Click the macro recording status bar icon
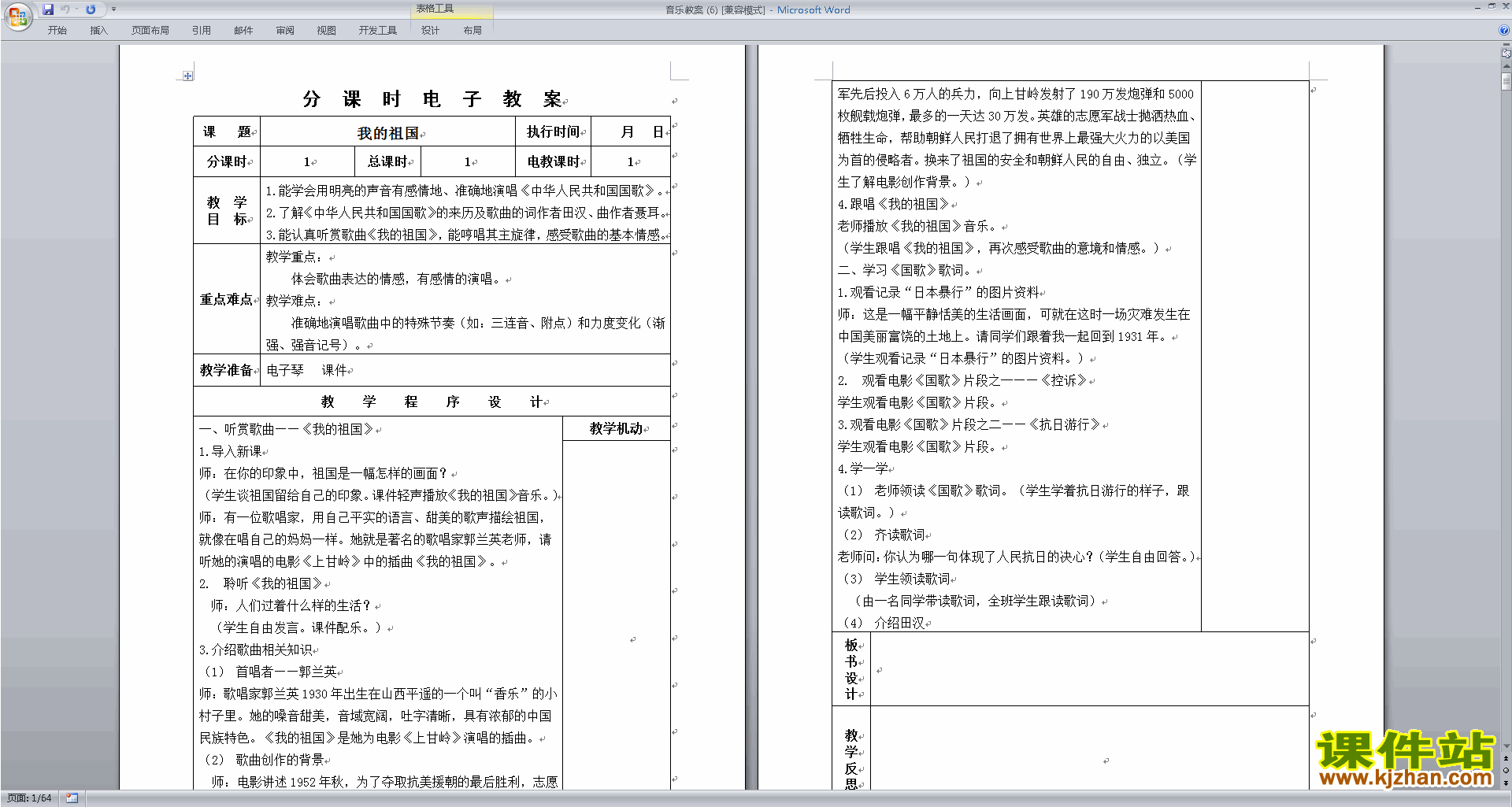 click(x=72, y=798)
